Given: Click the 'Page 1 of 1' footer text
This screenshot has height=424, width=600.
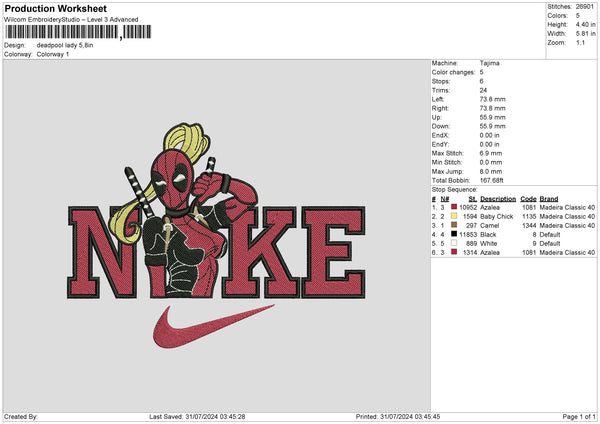Looking at the screenshot, I should (579, 416).
